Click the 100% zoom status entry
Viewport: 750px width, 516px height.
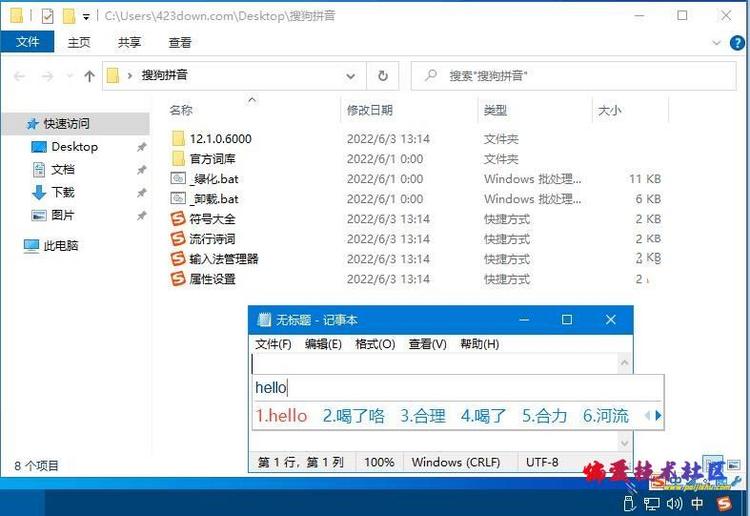(379, 462)
